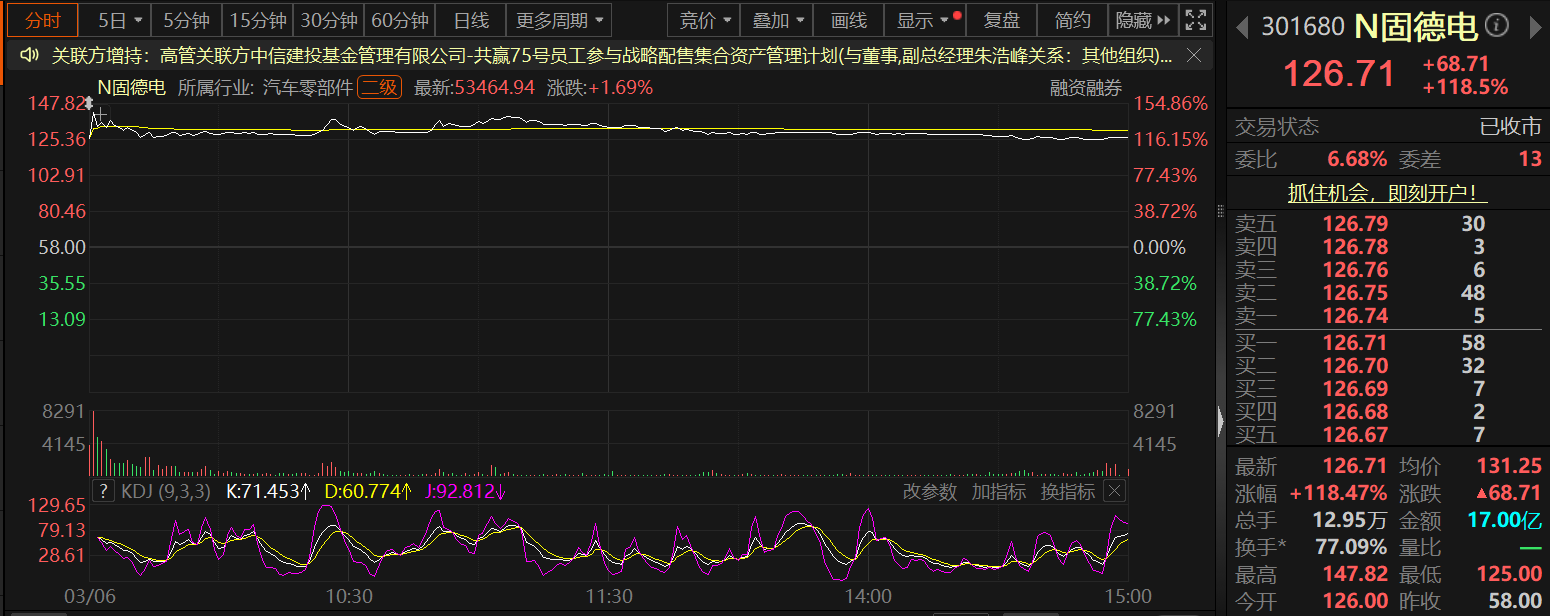Open KDJ indicator help question mark
This screenshot has height=616, width=1550.
(103, 491)
